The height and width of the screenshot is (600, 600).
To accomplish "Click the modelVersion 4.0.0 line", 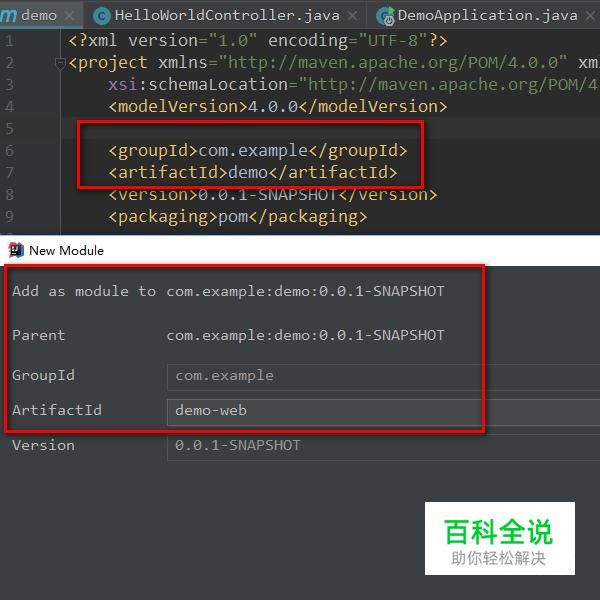I will [278, 106].
